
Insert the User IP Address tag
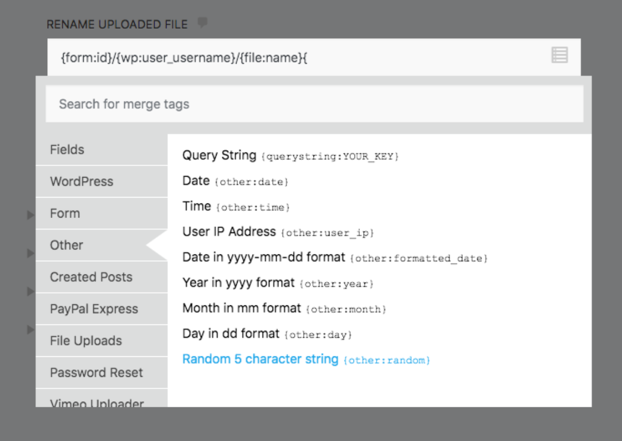277,232
